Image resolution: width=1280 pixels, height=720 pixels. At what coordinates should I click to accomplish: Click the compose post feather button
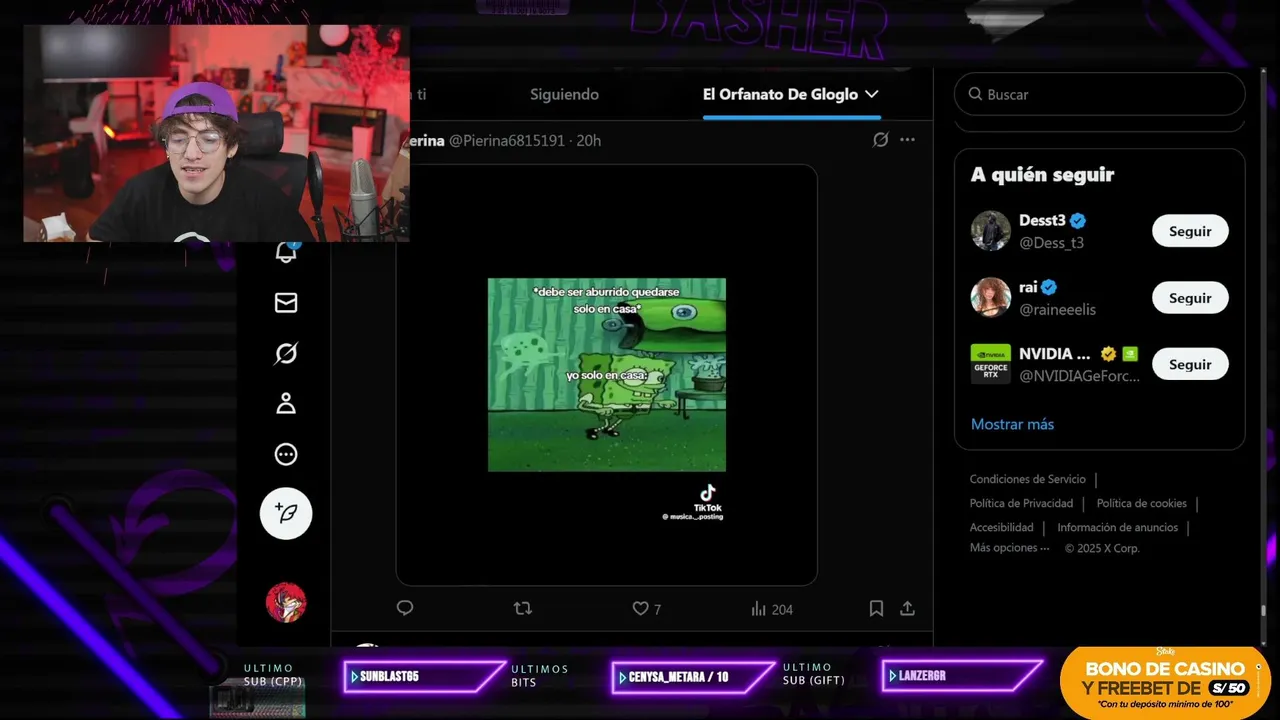tap(286, 514)
